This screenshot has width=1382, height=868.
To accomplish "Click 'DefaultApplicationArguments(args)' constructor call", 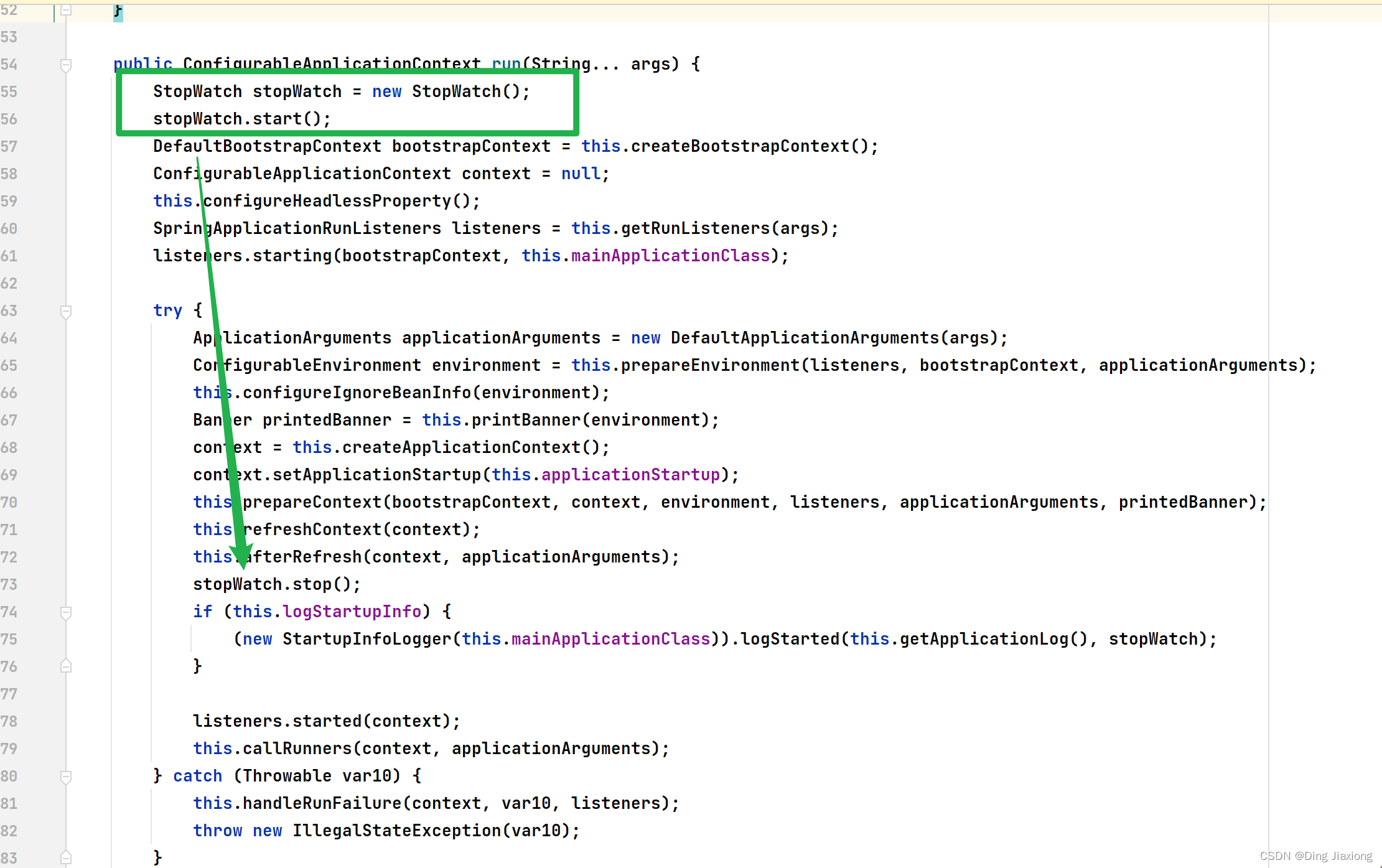I will pyautogui.click(x=834, y=338).
